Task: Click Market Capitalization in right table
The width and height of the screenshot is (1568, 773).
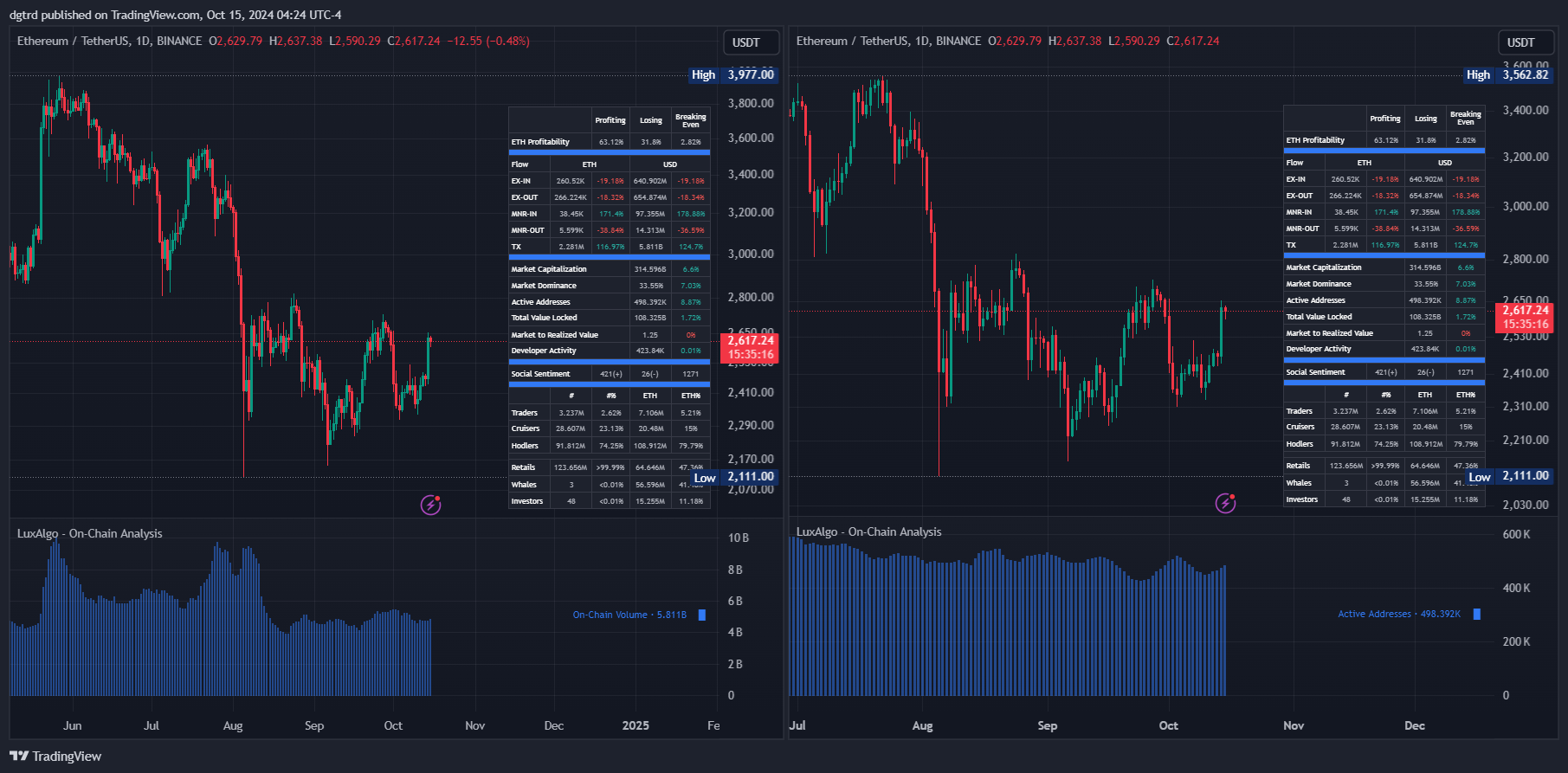Action: point(1324,267)
